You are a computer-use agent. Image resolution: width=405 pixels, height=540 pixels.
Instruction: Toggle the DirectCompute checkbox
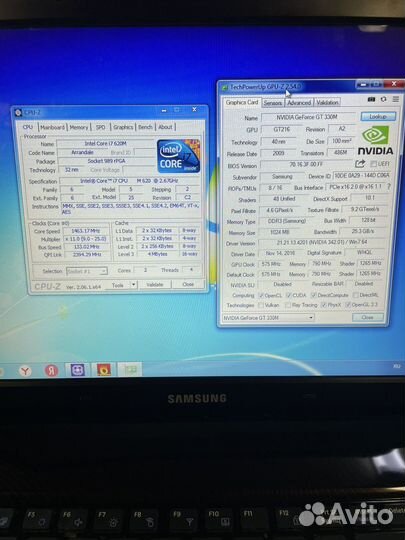point(313,295)
